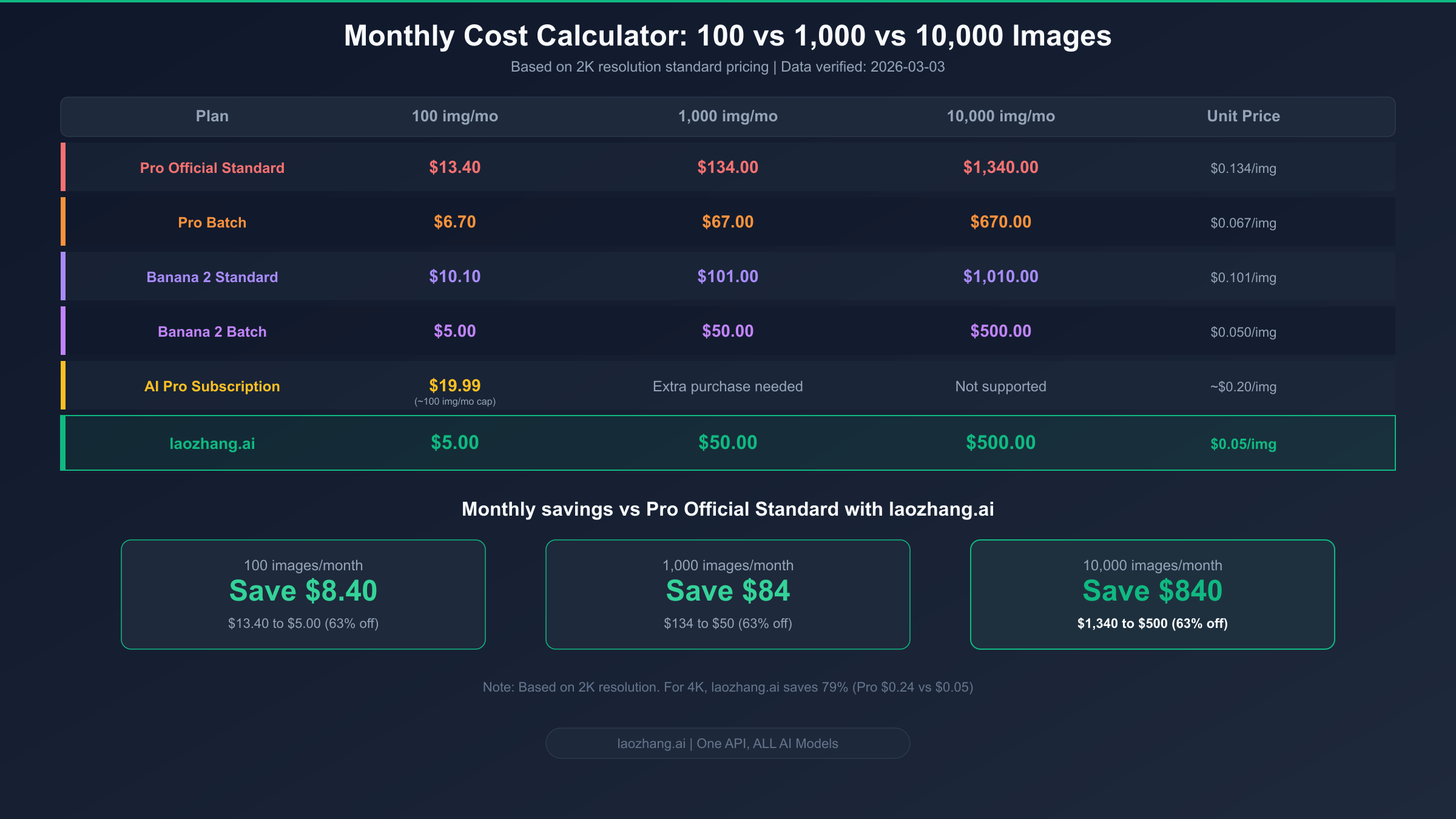
Task: Select the 100 img/mo column header
Action: click(454, 116)
